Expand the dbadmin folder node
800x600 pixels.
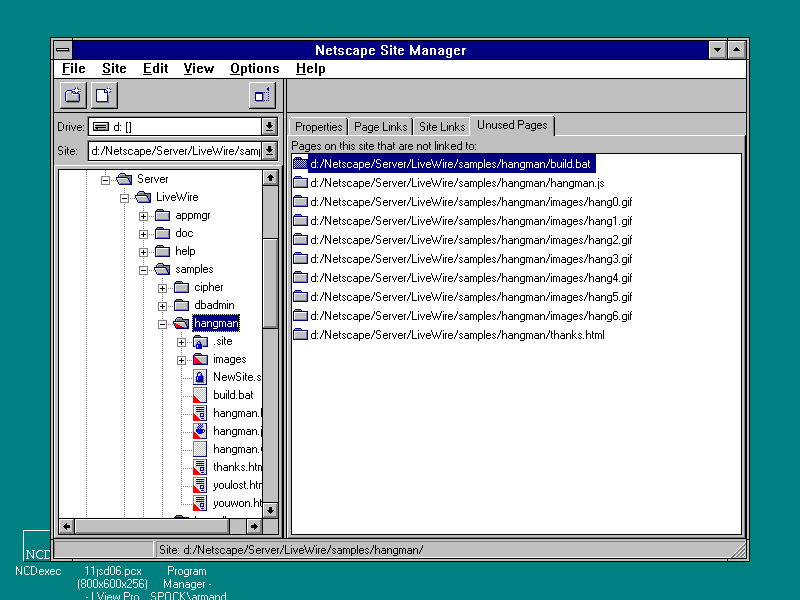pyautogui.click(x=162, y=306)
